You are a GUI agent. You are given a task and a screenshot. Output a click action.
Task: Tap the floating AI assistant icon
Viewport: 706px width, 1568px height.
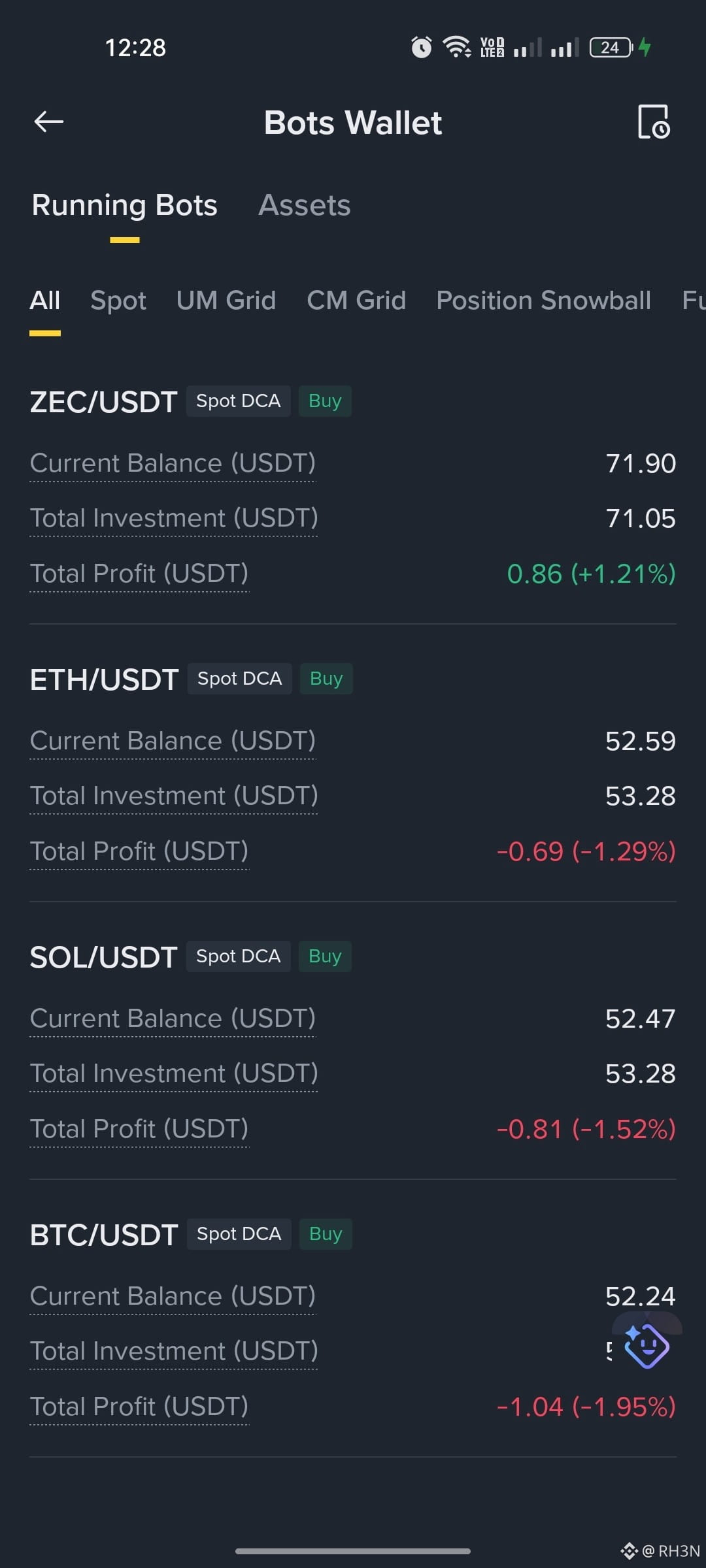click(x=647, y=1345)
